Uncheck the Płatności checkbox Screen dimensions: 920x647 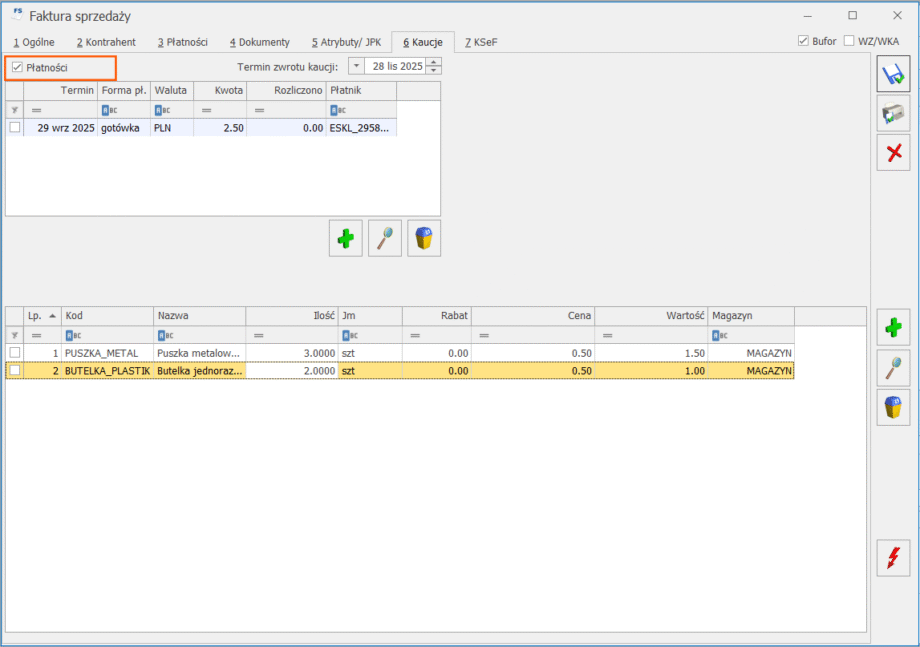point(17,67)
